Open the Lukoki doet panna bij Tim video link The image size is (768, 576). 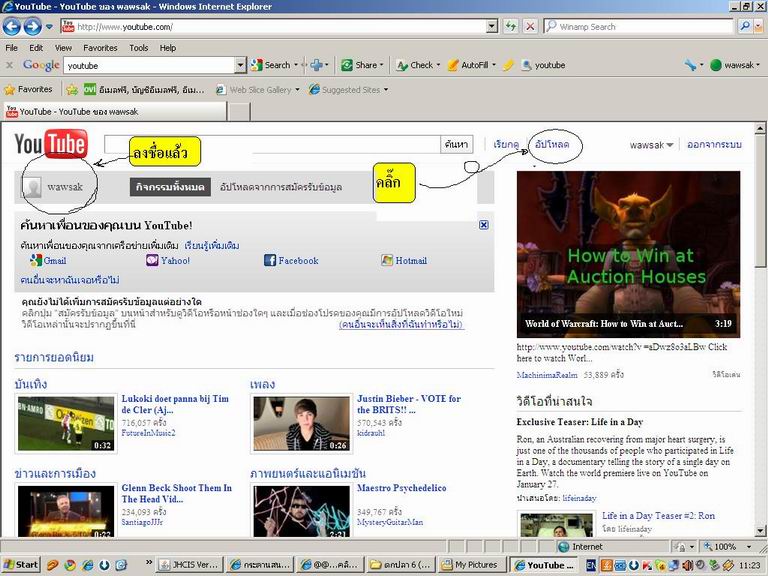point(175,404)
